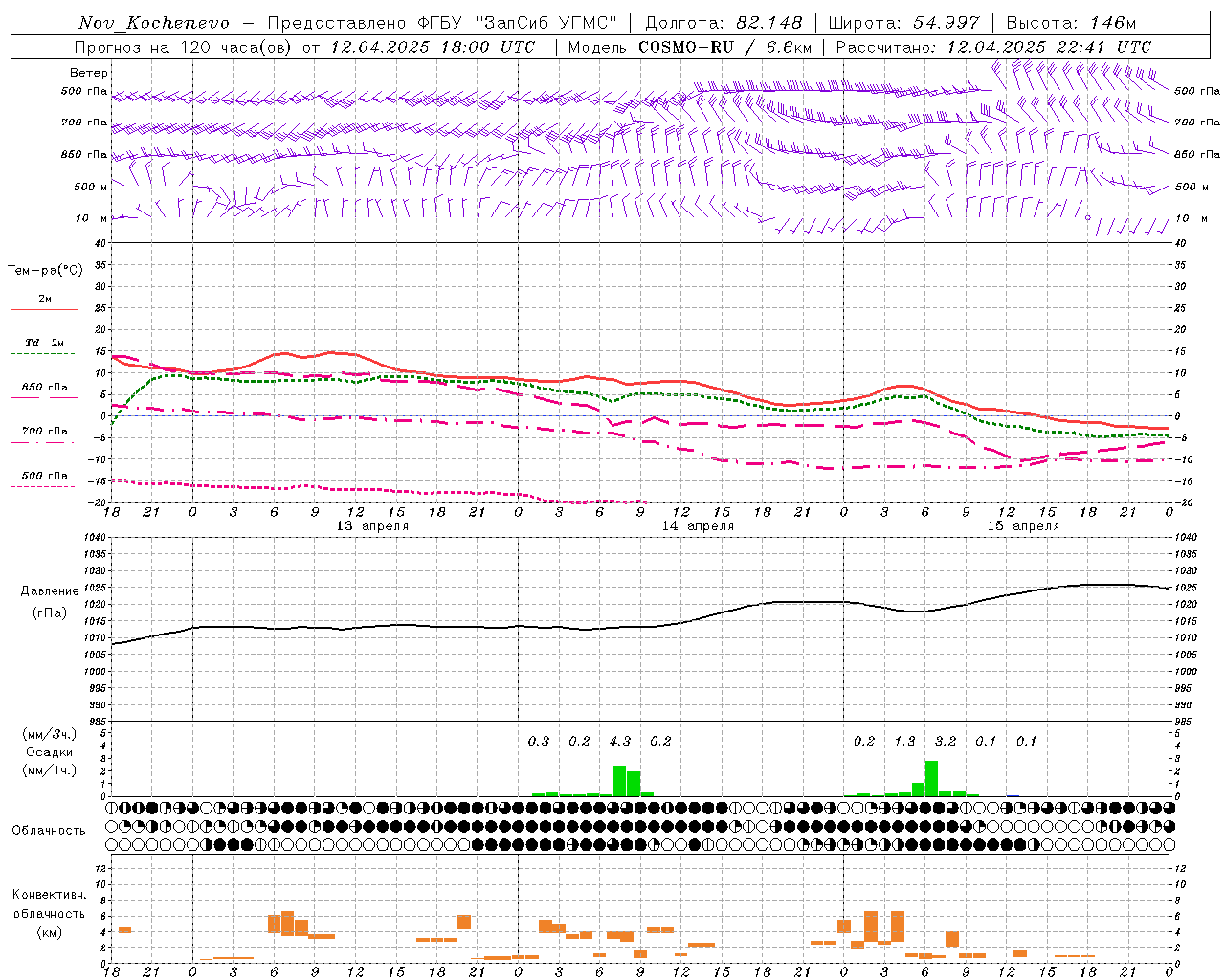This screenshot has height=980, width=1225.
Task: Click the Td 2м legend label
Action: coord(44,343)
